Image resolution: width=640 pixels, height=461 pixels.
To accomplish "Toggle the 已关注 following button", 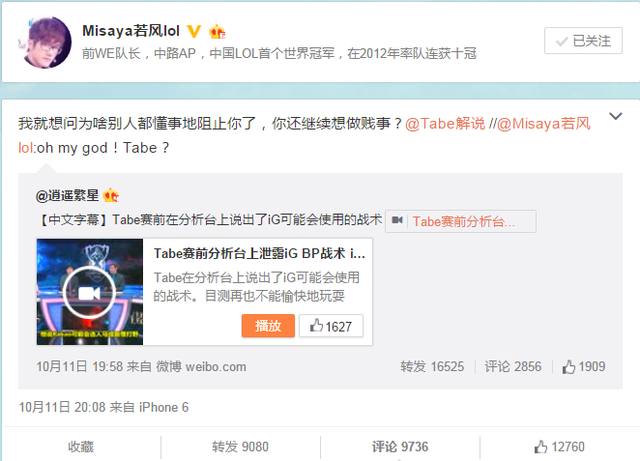I will (583, 41).
